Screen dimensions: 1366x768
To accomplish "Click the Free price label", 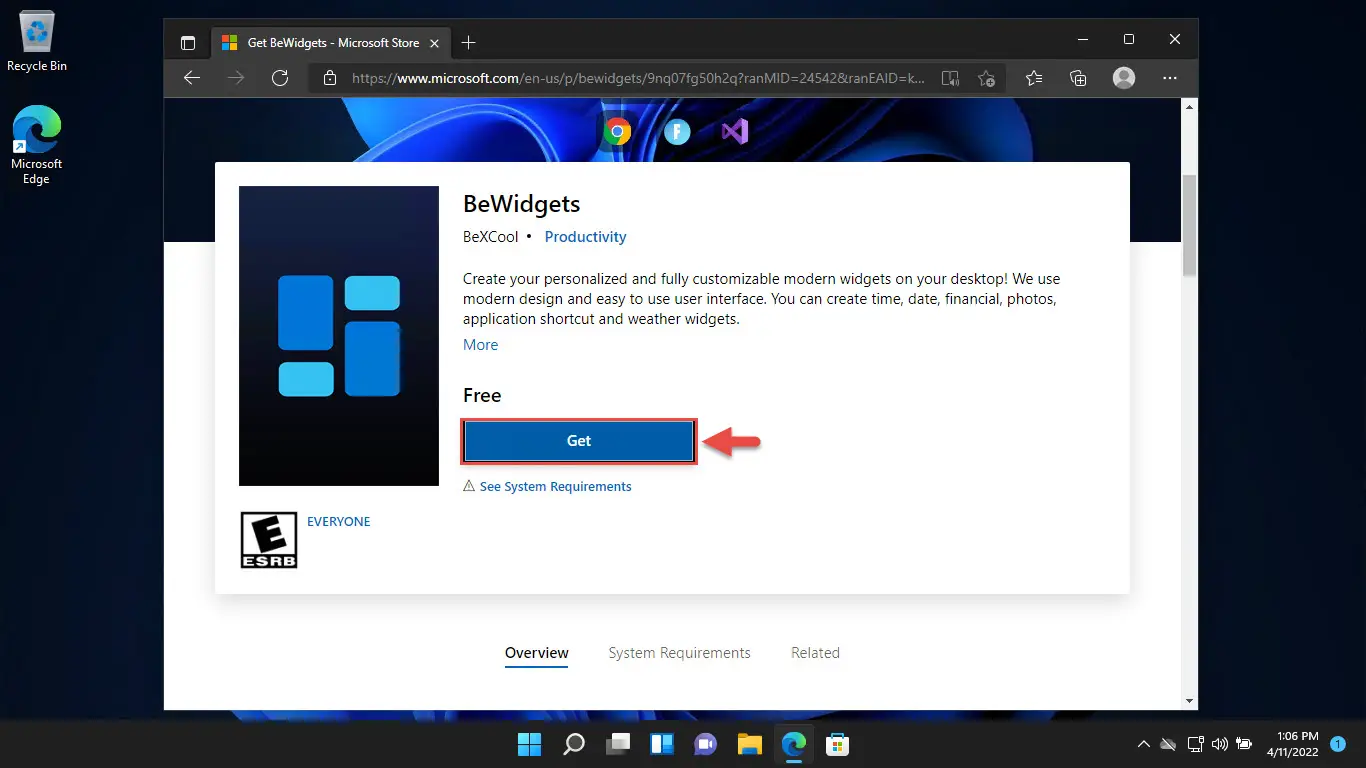I will pyautogui.click(x=482, y=396).
